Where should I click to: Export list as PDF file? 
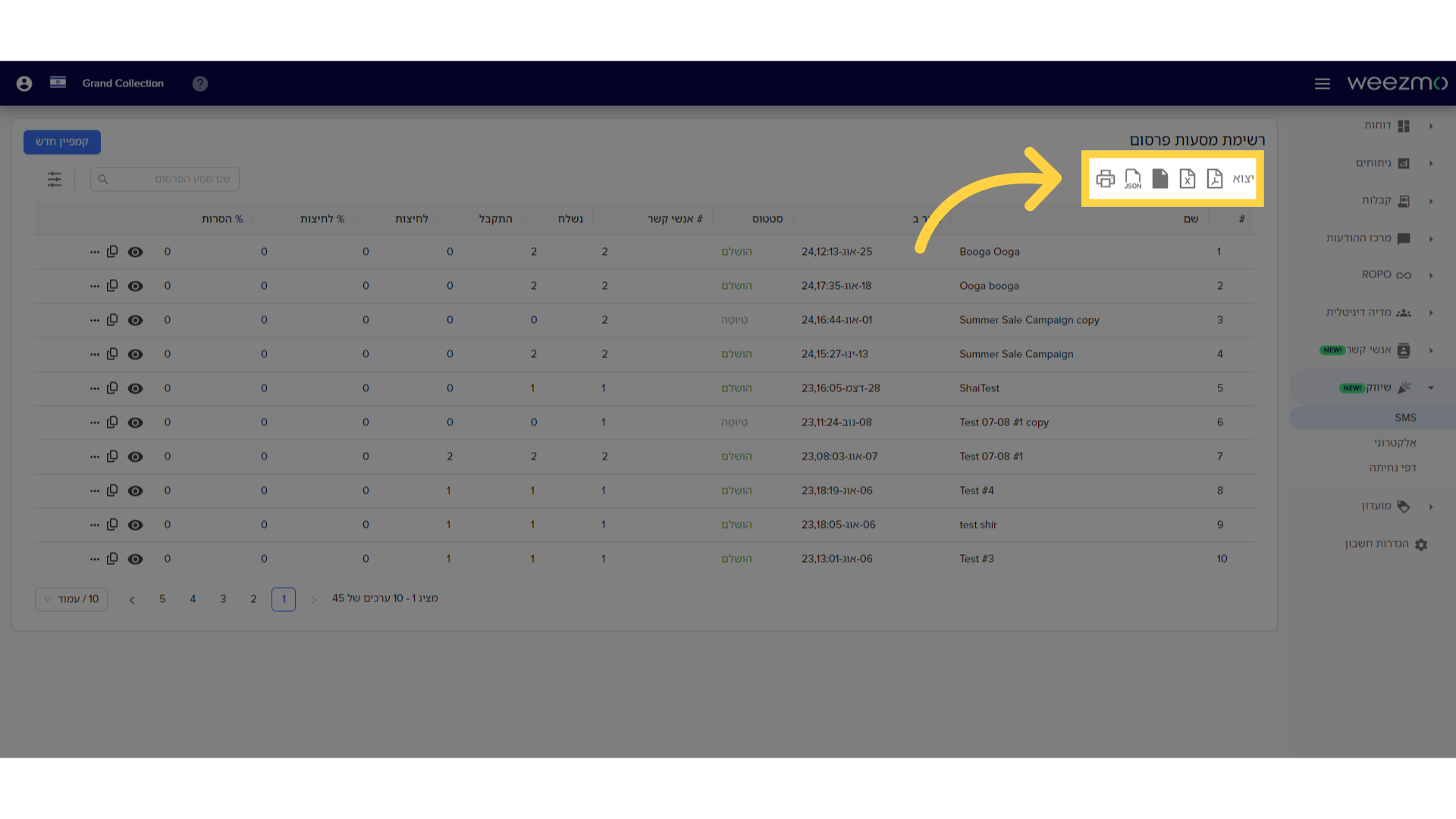[x=1215, y=179]
